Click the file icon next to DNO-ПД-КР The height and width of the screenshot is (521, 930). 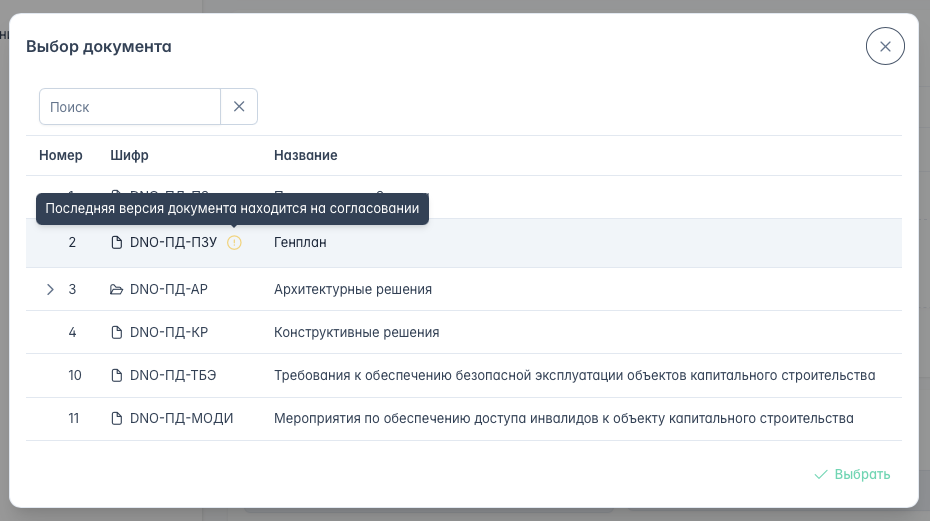click(x=117, y=333)
